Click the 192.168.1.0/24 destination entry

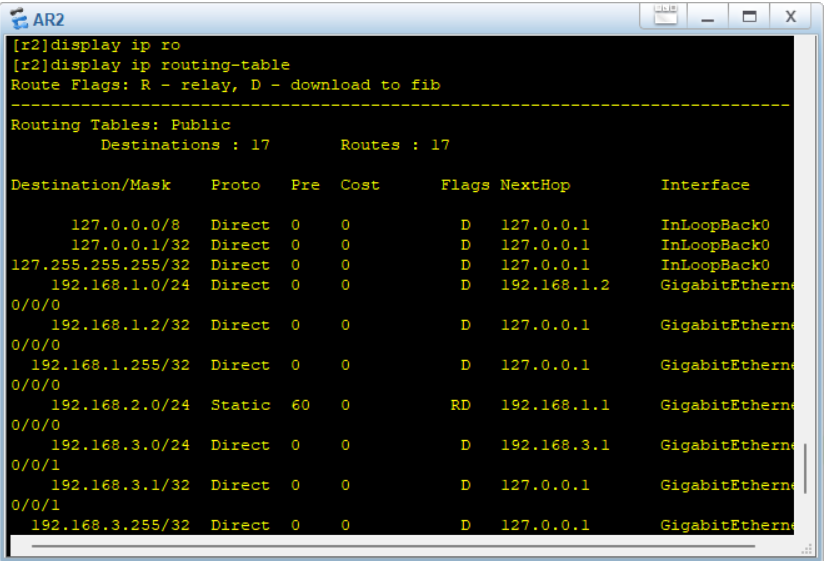(x=120, y=285)
